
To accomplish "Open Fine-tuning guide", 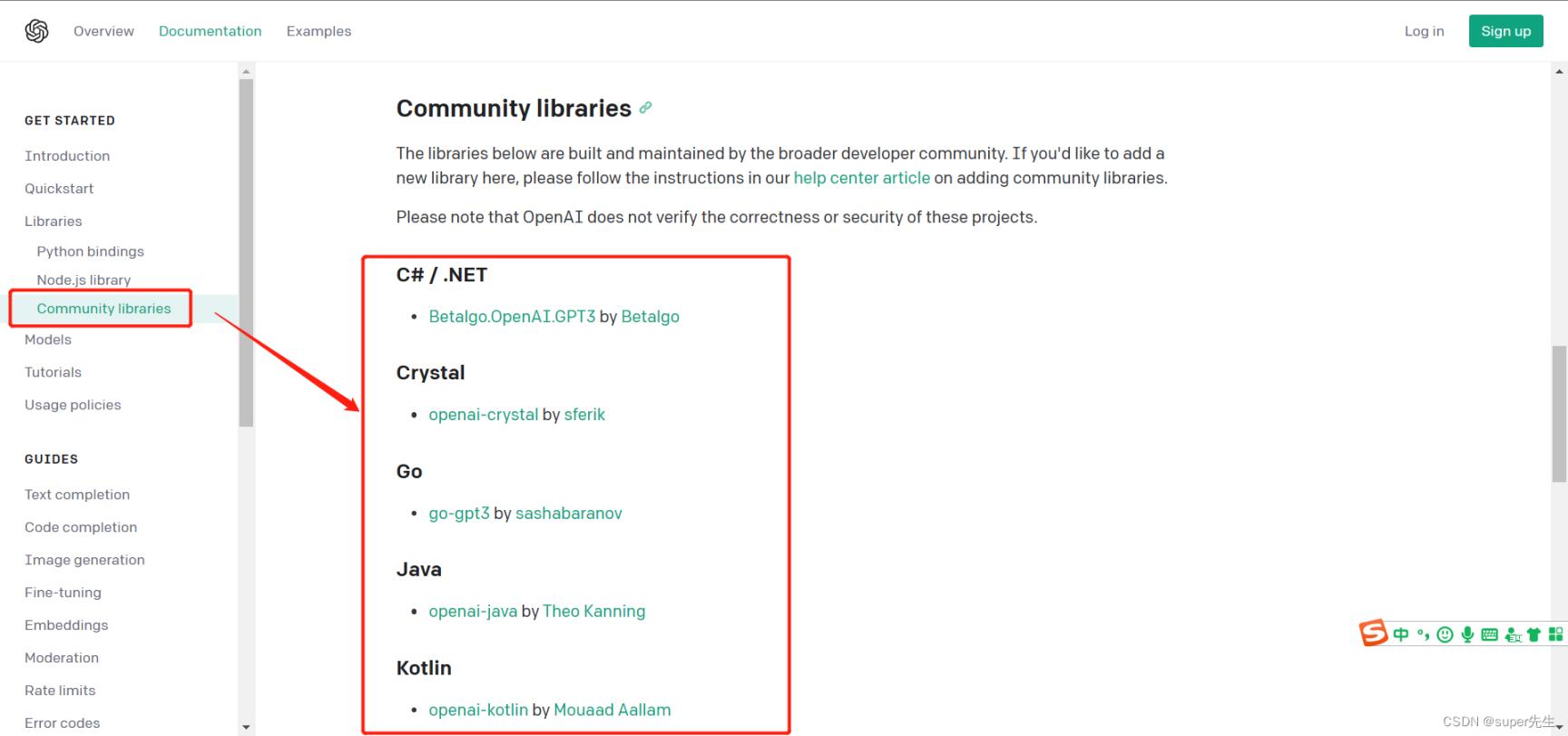I will [x=63, y=593].
